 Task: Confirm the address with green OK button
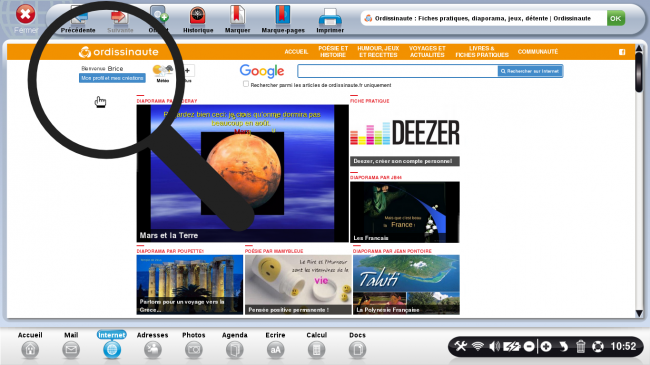click(616, 18)
